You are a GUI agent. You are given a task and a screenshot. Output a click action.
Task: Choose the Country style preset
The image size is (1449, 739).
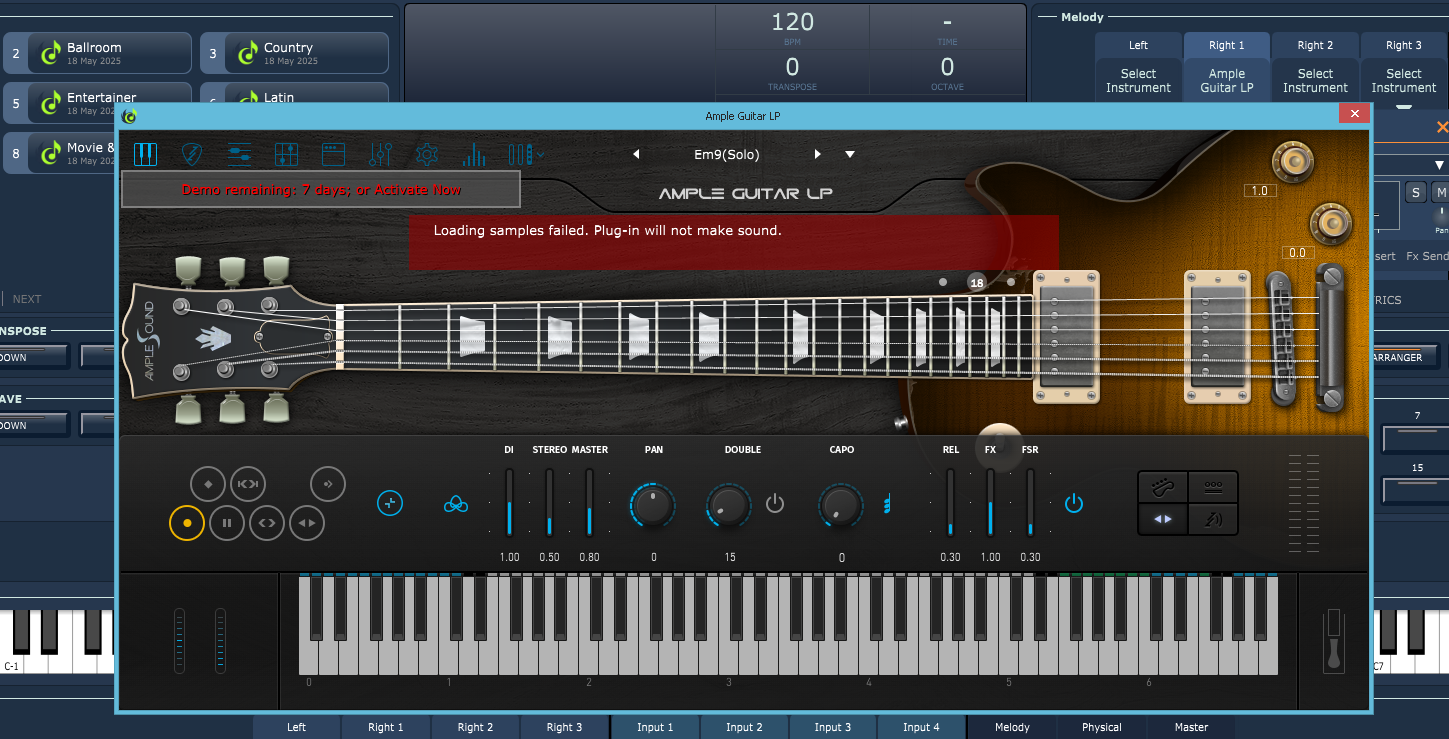[x=295, y=53]
